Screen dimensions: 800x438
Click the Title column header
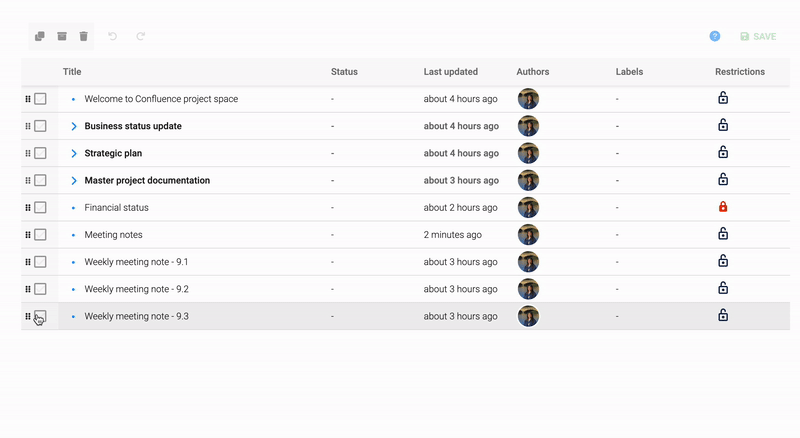click(x=72, y=72)
